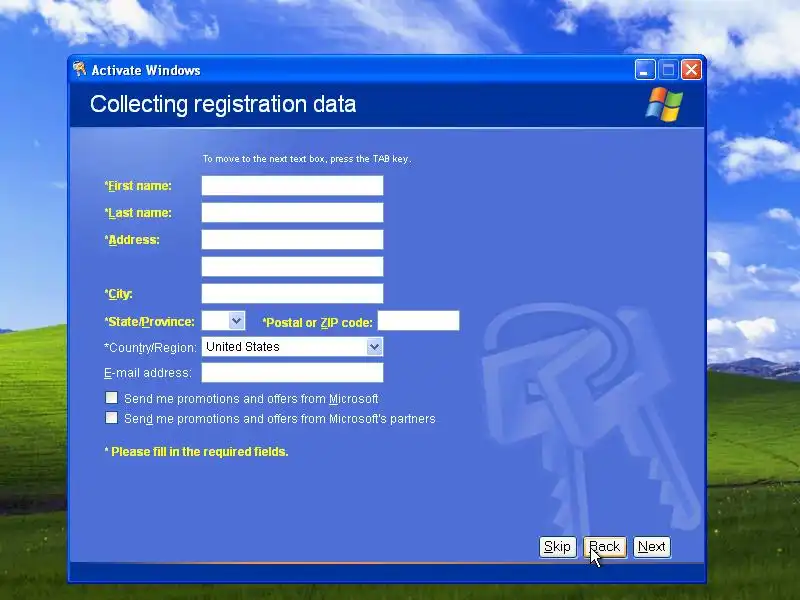The height and width of the screenshot is (600, 800).
Task: Go back with the Back button
Action: [x=605, y=547]
